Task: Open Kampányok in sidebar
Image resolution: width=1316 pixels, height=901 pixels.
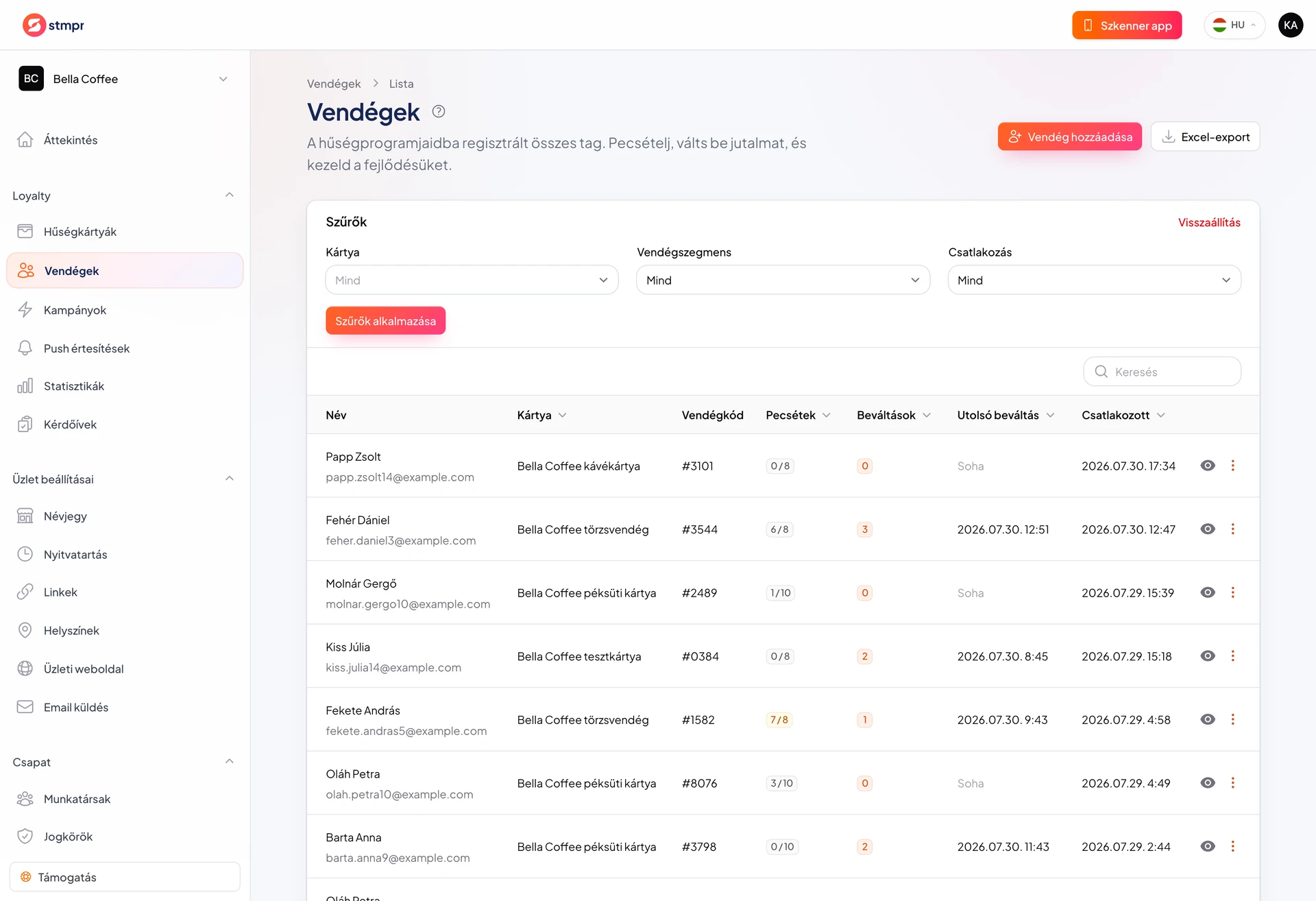Action: click(x=125, y=310)
